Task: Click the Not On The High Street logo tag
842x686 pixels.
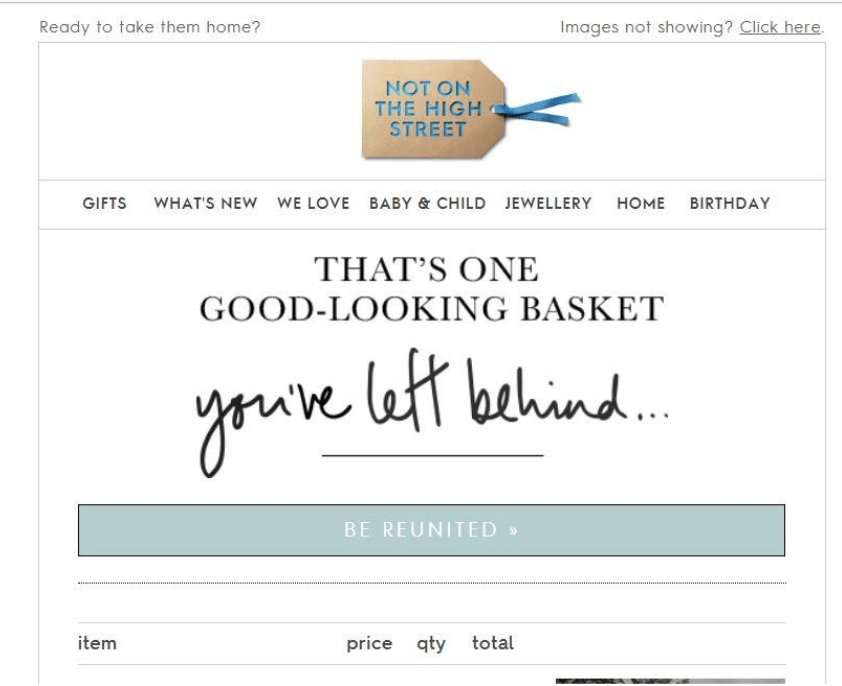Action: (x=434, y=110)
